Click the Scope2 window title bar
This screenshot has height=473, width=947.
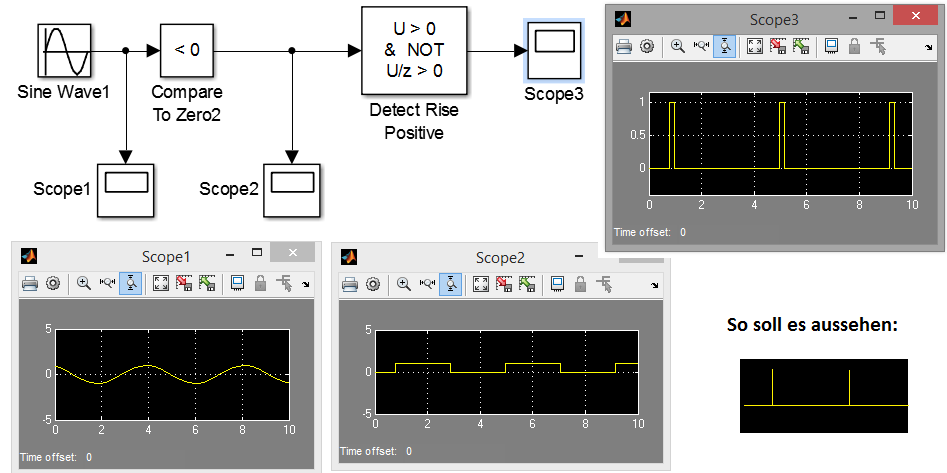pos(500,257)
